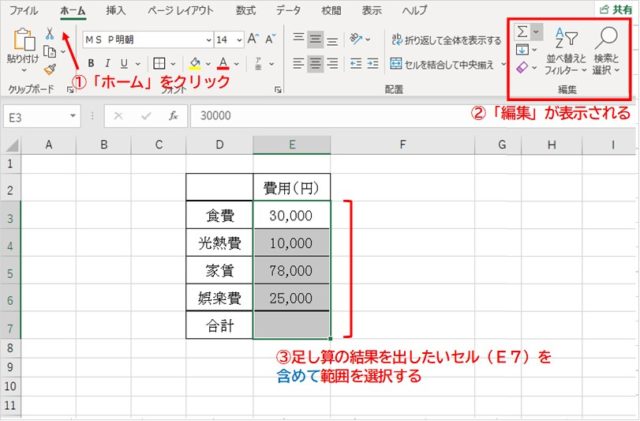Click the fill color bucket button

[194, 64]
